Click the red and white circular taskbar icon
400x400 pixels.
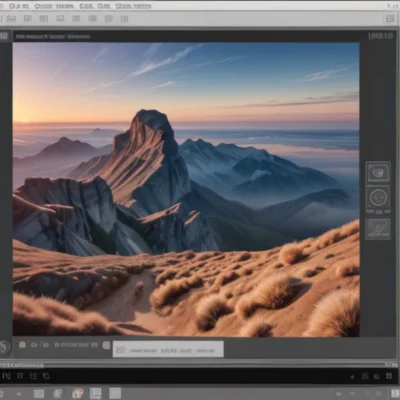coord(77,393)
